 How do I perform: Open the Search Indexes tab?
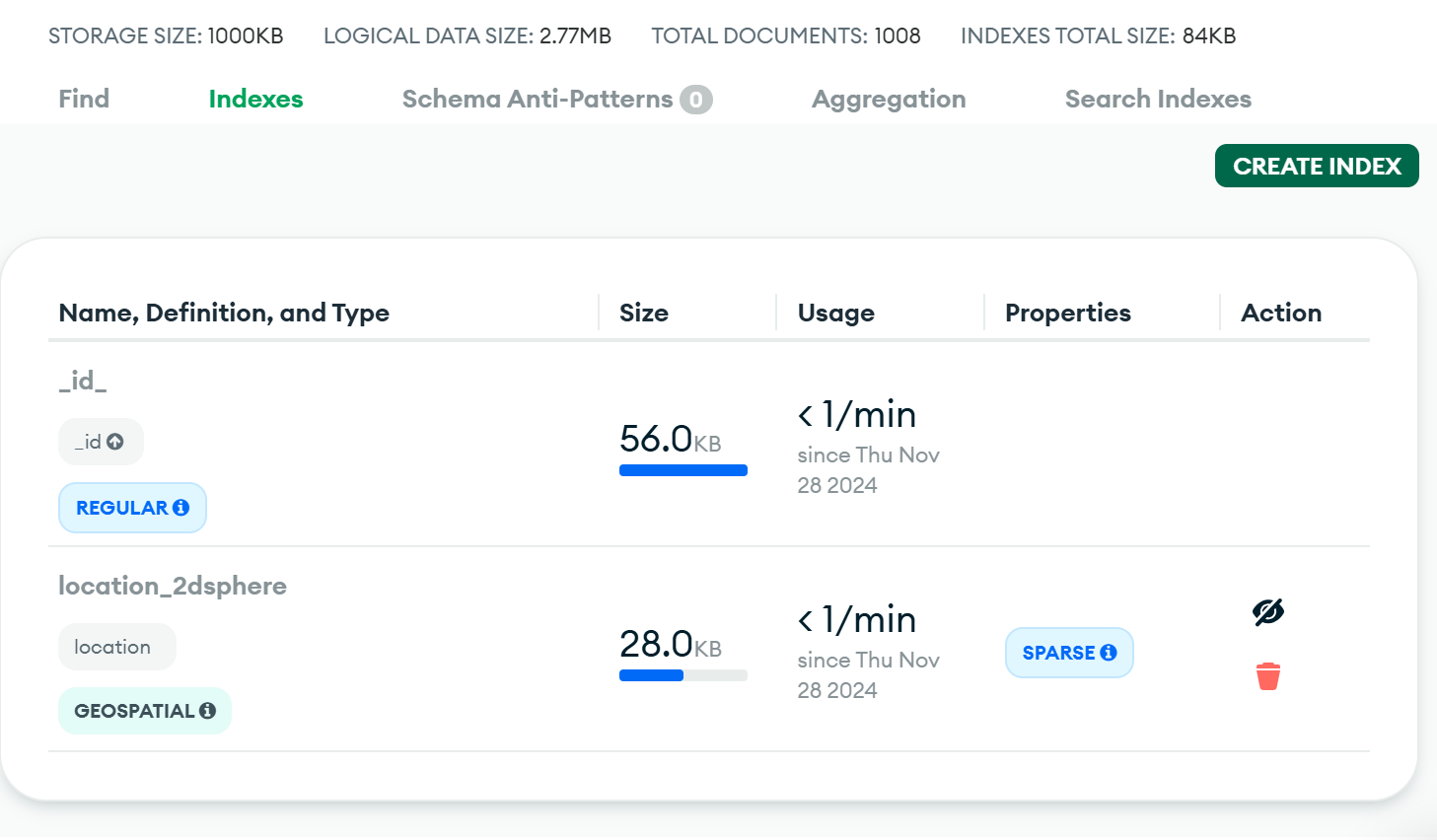(1157, 100)
